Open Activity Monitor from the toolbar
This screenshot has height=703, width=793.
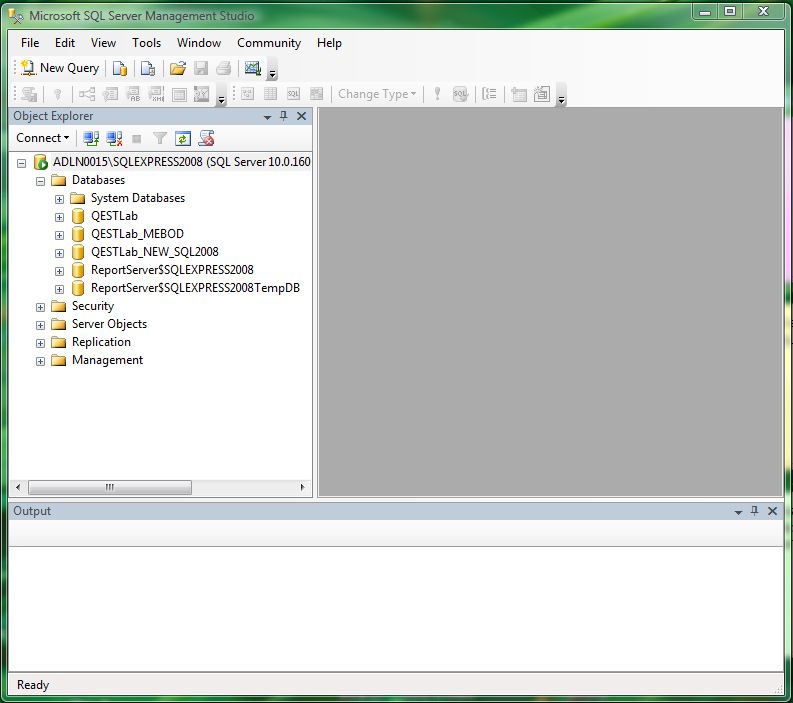(x=252, y=68)
